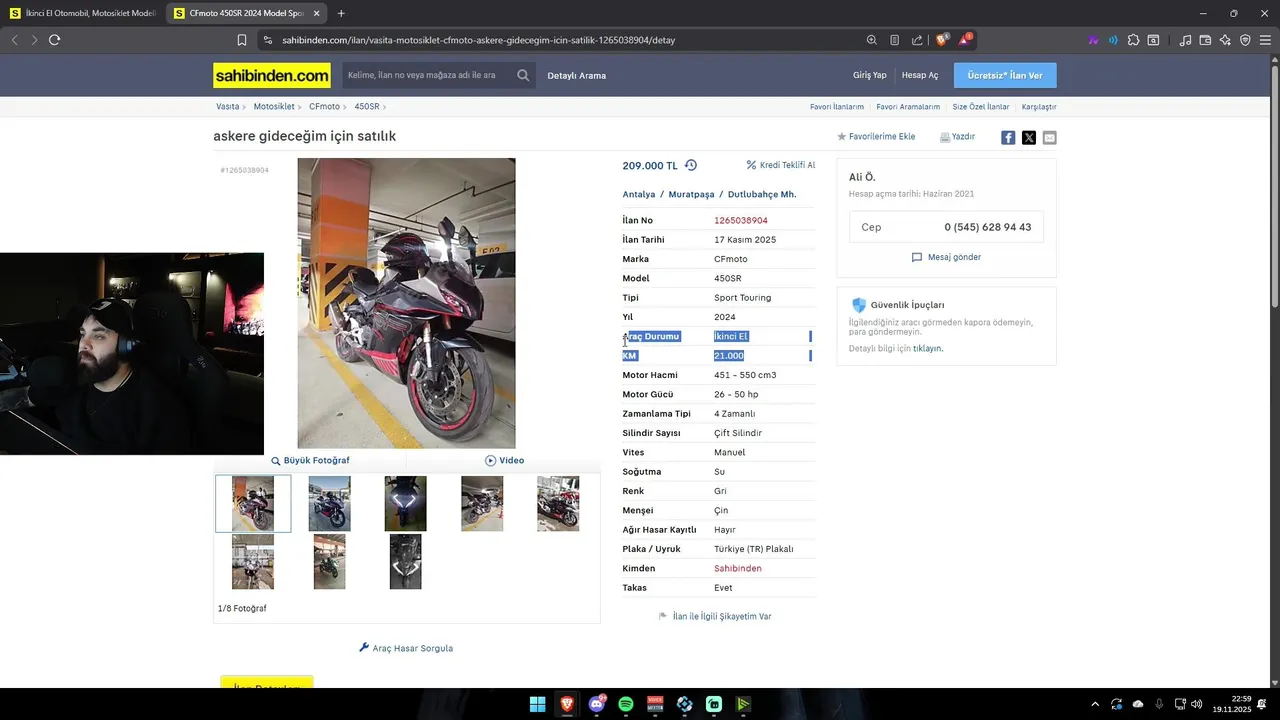Click Ücretsiz İlan Ver button
The height and width of the screenshot is (720, 1280).
(x=1005, y=75)
